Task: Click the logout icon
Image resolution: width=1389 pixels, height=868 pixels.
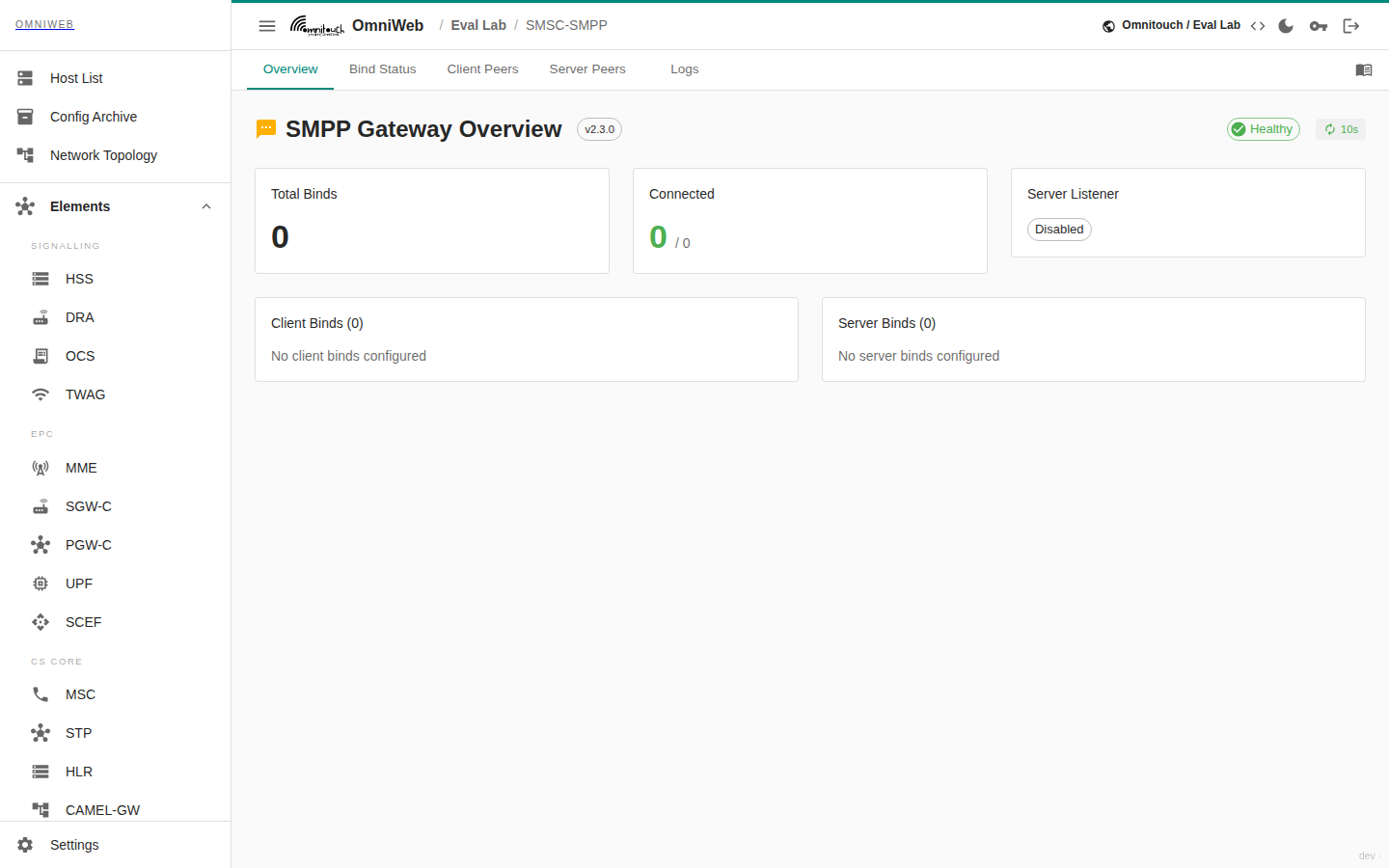Action: click(x=1351, y=26)
